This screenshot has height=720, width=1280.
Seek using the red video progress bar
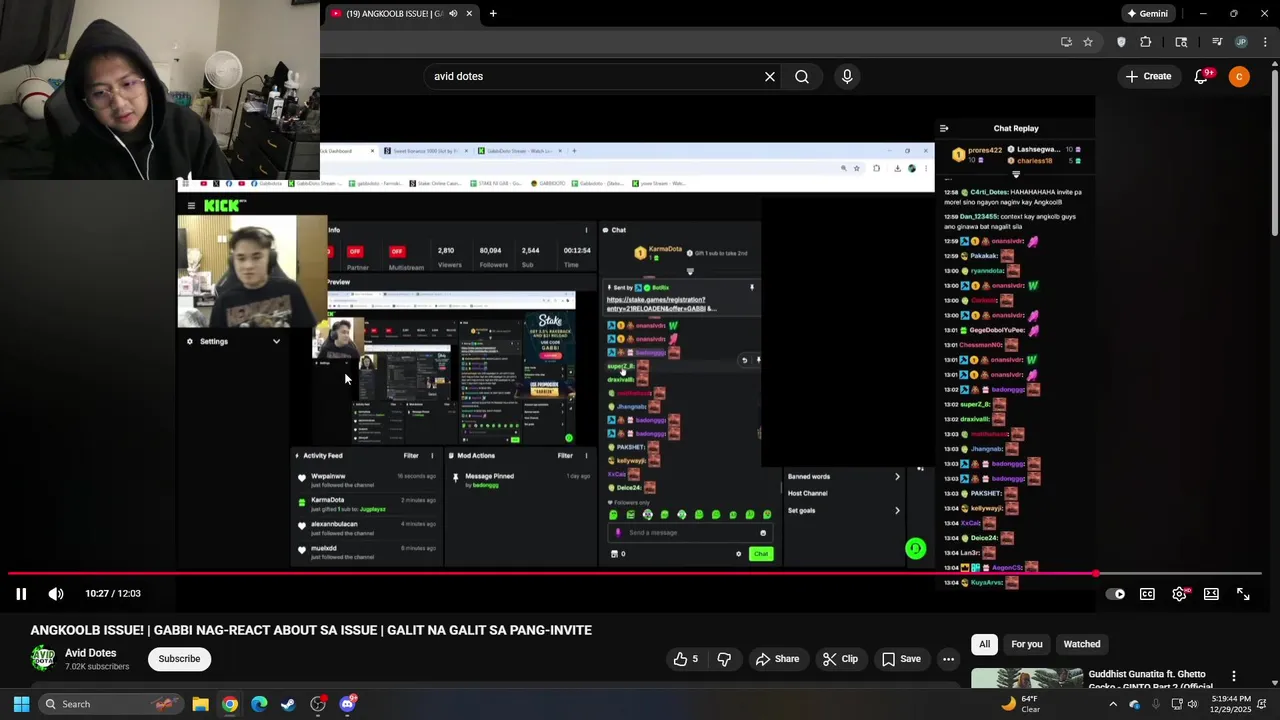pos(634,574)
